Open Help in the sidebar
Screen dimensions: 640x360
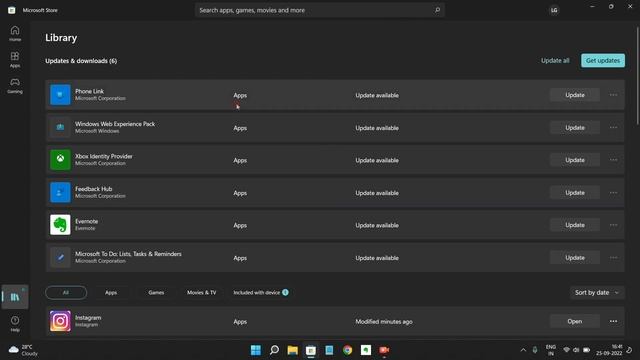(x=15, y=323)
